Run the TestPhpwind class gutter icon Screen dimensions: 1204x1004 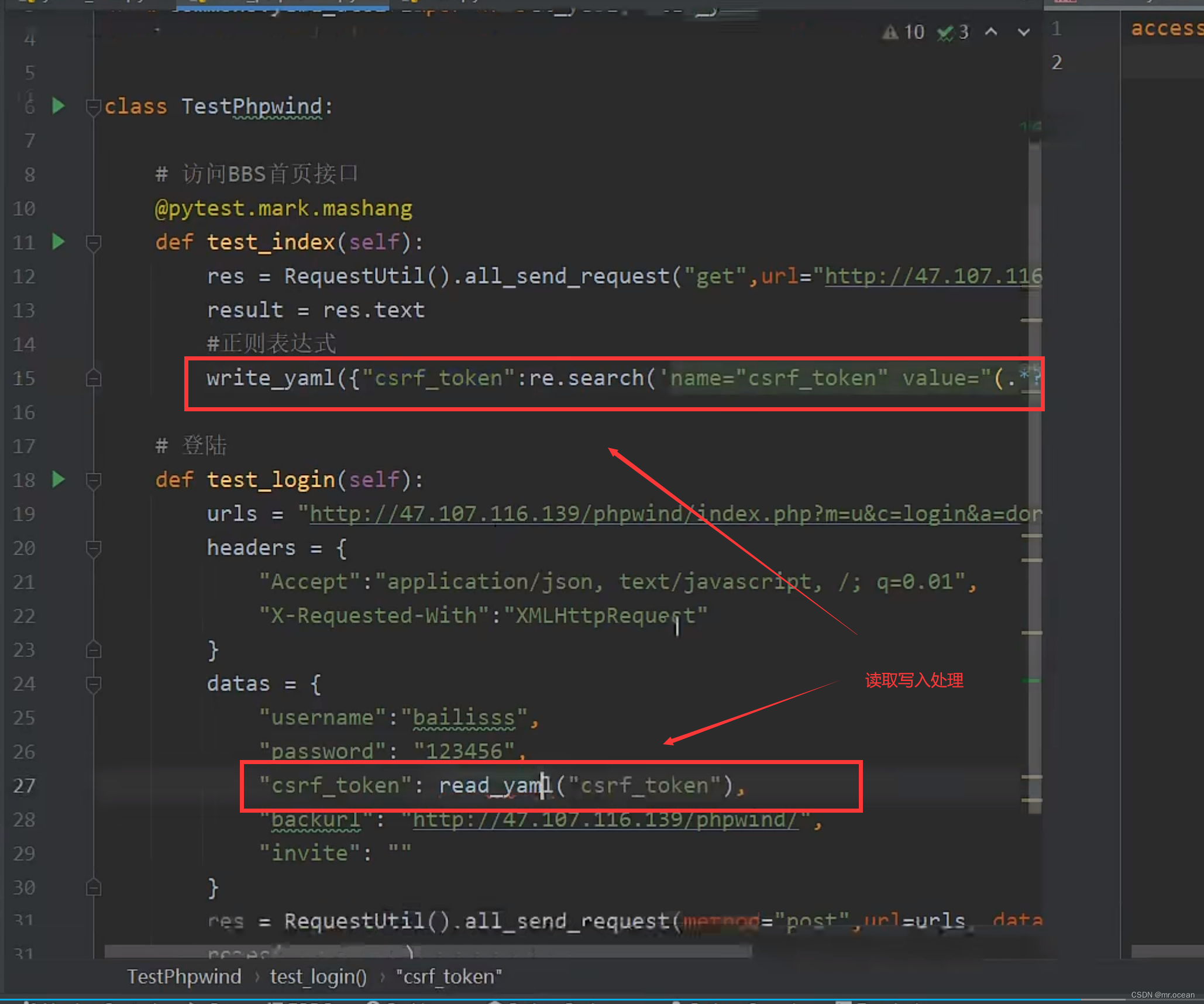(x=58, y=106)
